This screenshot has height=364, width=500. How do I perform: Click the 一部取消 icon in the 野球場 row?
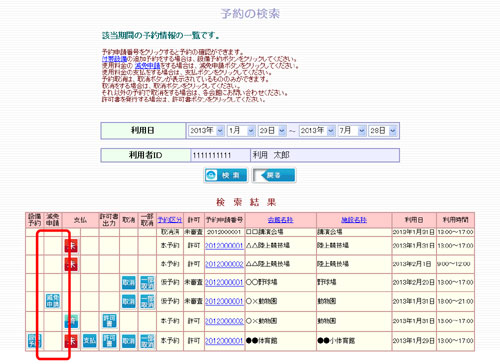tap(147, 283)
